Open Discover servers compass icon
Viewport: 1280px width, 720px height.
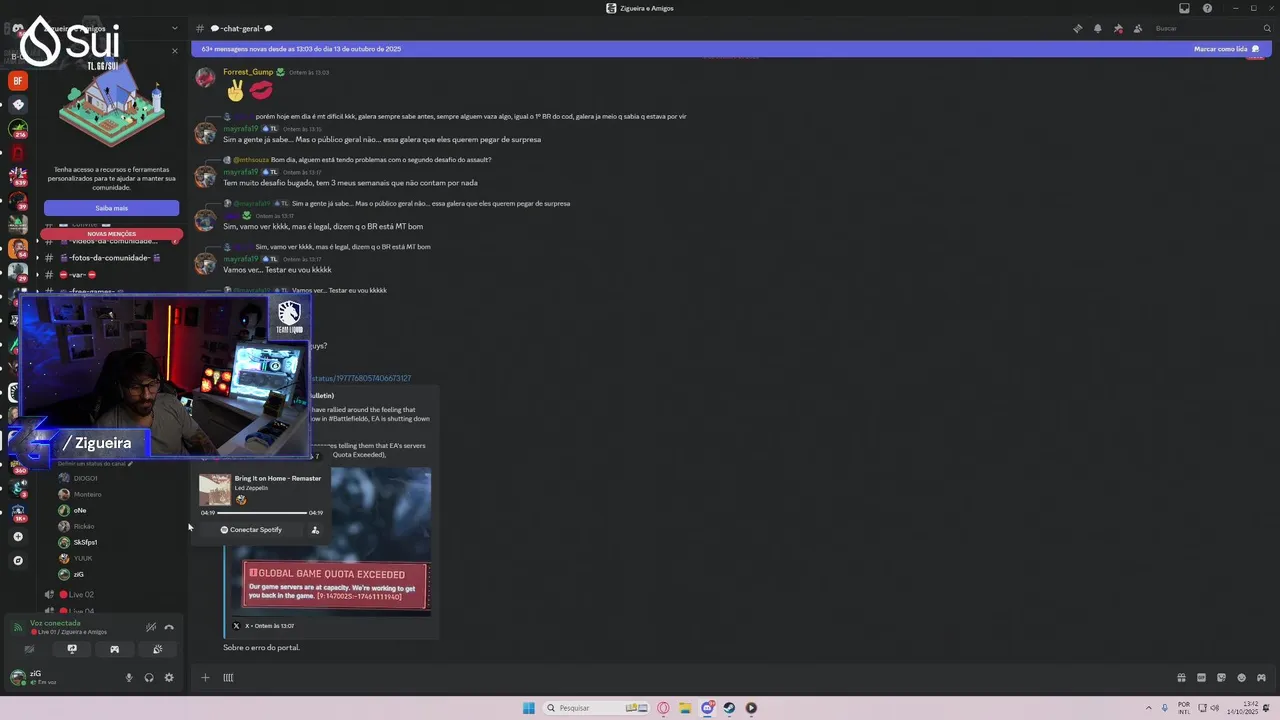pos(17,561)
